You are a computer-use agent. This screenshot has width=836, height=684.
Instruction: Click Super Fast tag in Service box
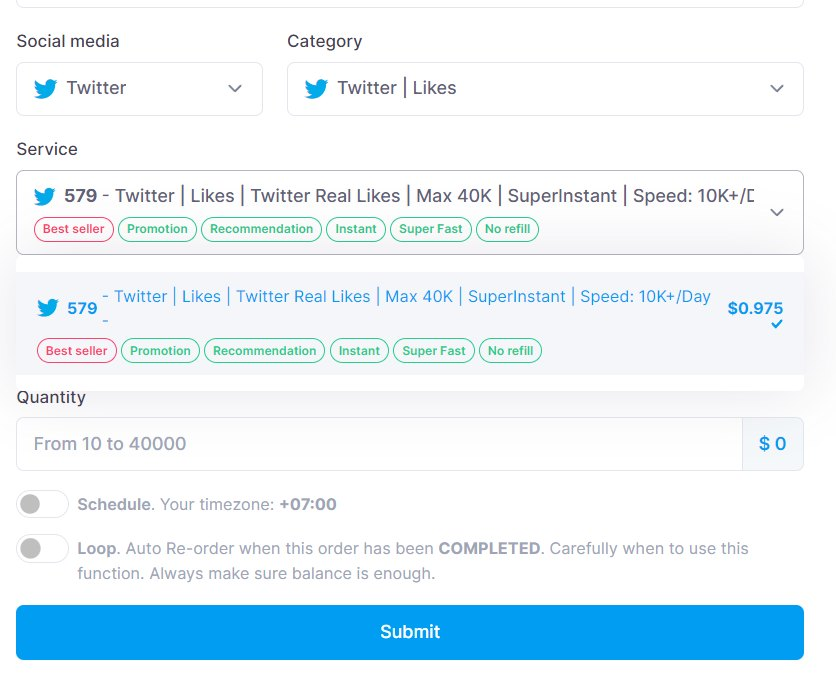click(431, 229)
